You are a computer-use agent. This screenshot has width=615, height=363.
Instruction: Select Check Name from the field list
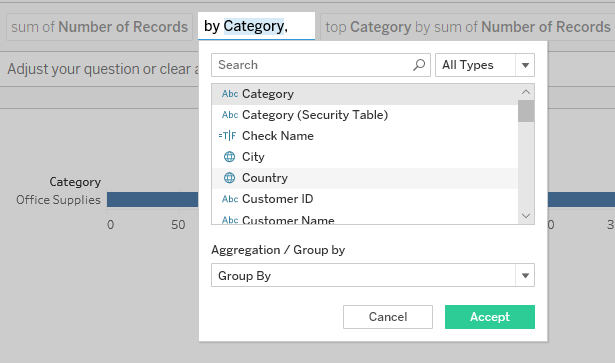coord(365,136)
